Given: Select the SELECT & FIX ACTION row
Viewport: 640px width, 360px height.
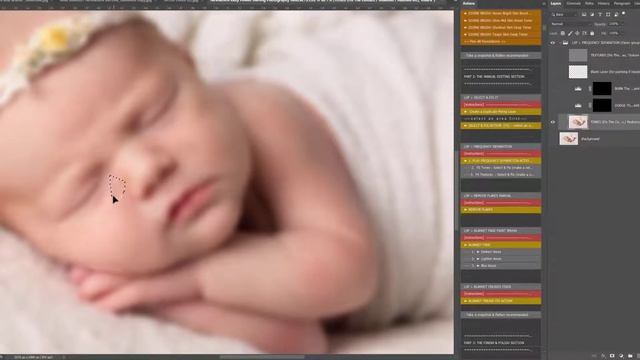Looking at the screenshot, I should [501, 126].
